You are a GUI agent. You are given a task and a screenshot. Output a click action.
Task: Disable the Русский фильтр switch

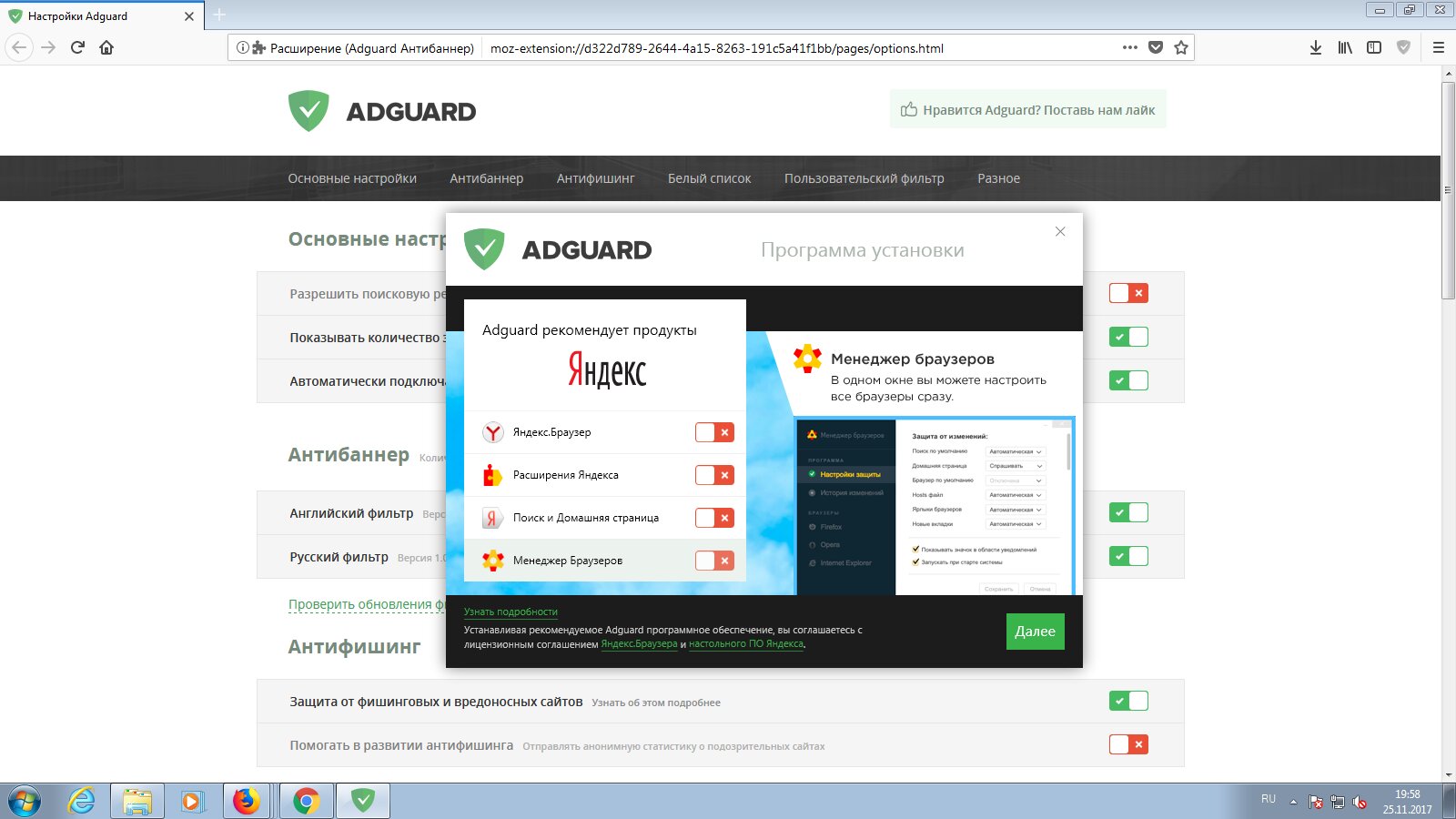[1128, 556]
